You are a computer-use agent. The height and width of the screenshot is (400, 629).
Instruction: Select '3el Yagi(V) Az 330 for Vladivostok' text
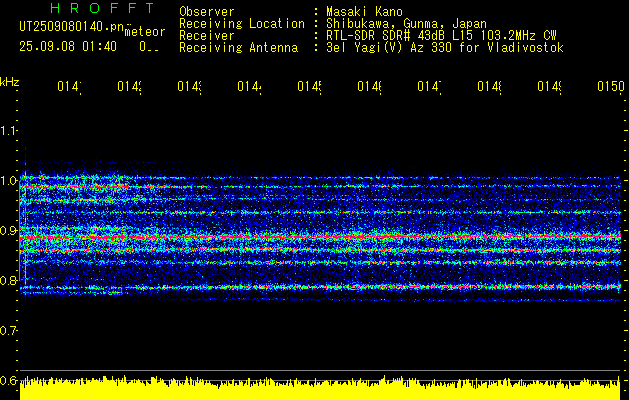(445, 48)
